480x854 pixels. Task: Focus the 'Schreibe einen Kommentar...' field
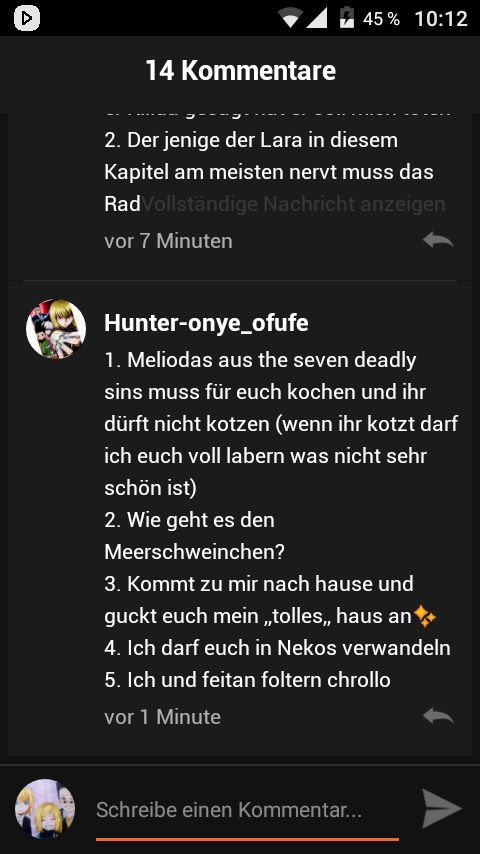pyautogui.click(x=247, y=810)
